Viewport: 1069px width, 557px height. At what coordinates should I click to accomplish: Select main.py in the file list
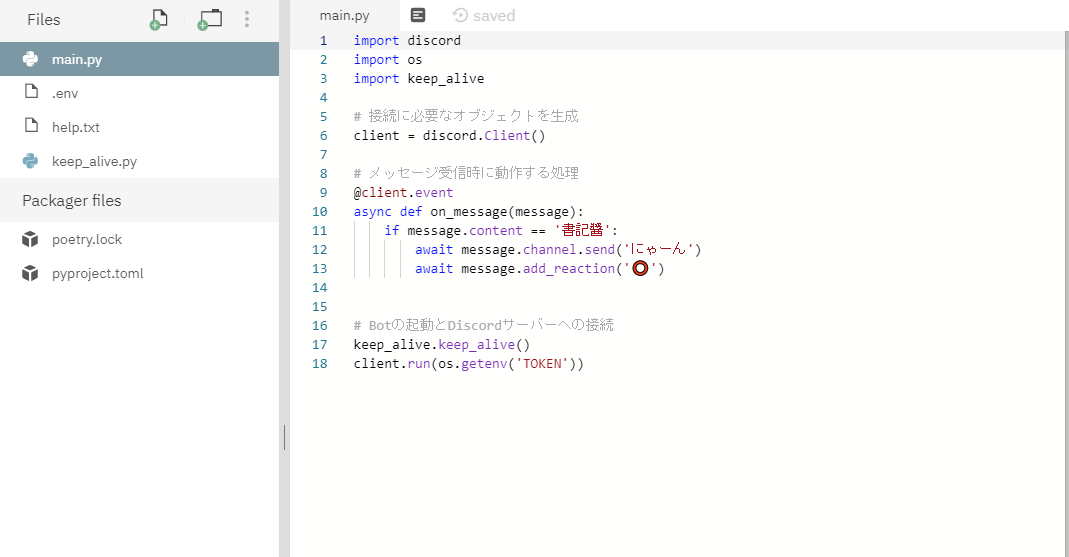[139, 59]
